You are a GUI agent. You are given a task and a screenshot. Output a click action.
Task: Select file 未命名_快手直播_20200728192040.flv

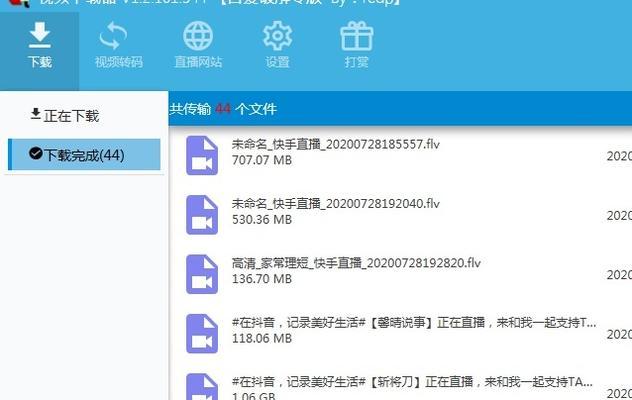click(x=335, y=204)
